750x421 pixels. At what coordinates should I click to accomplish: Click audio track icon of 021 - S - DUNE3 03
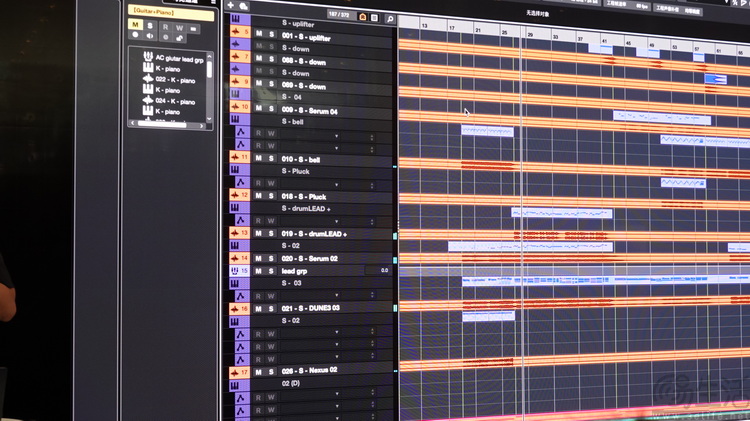[x=235, y=309]
